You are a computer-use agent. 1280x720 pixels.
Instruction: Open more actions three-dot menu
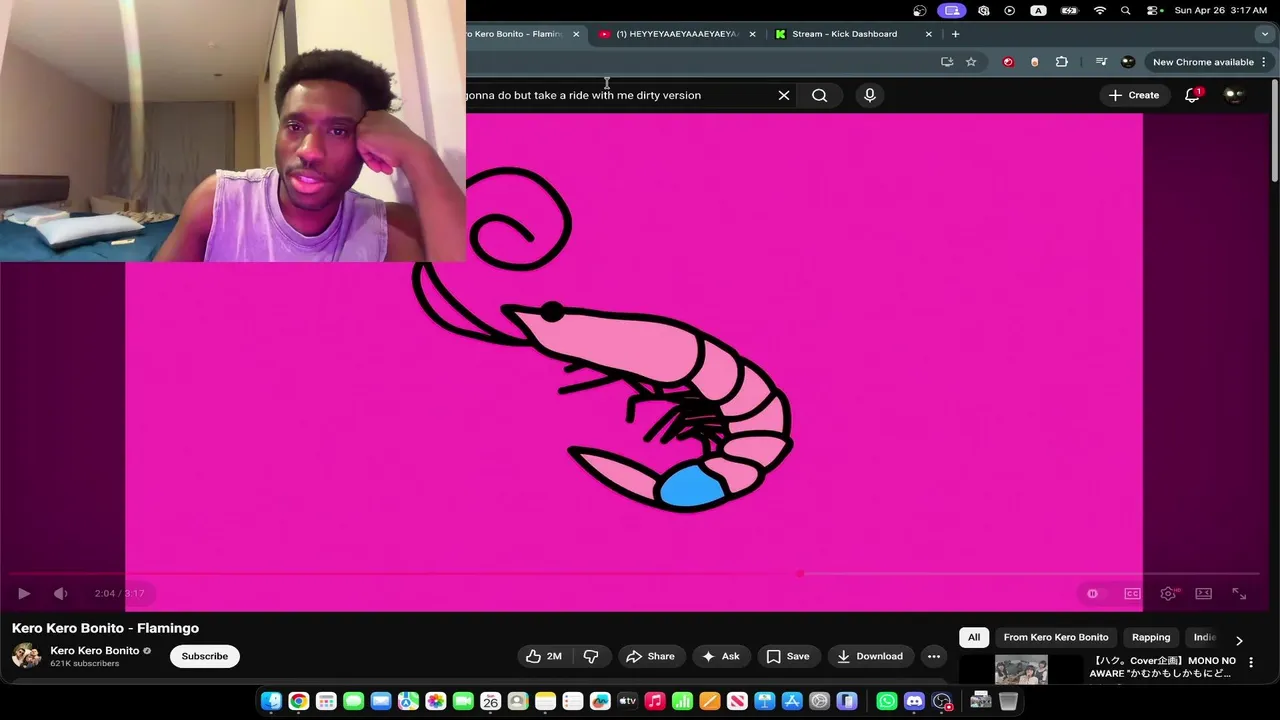[934, 656]
